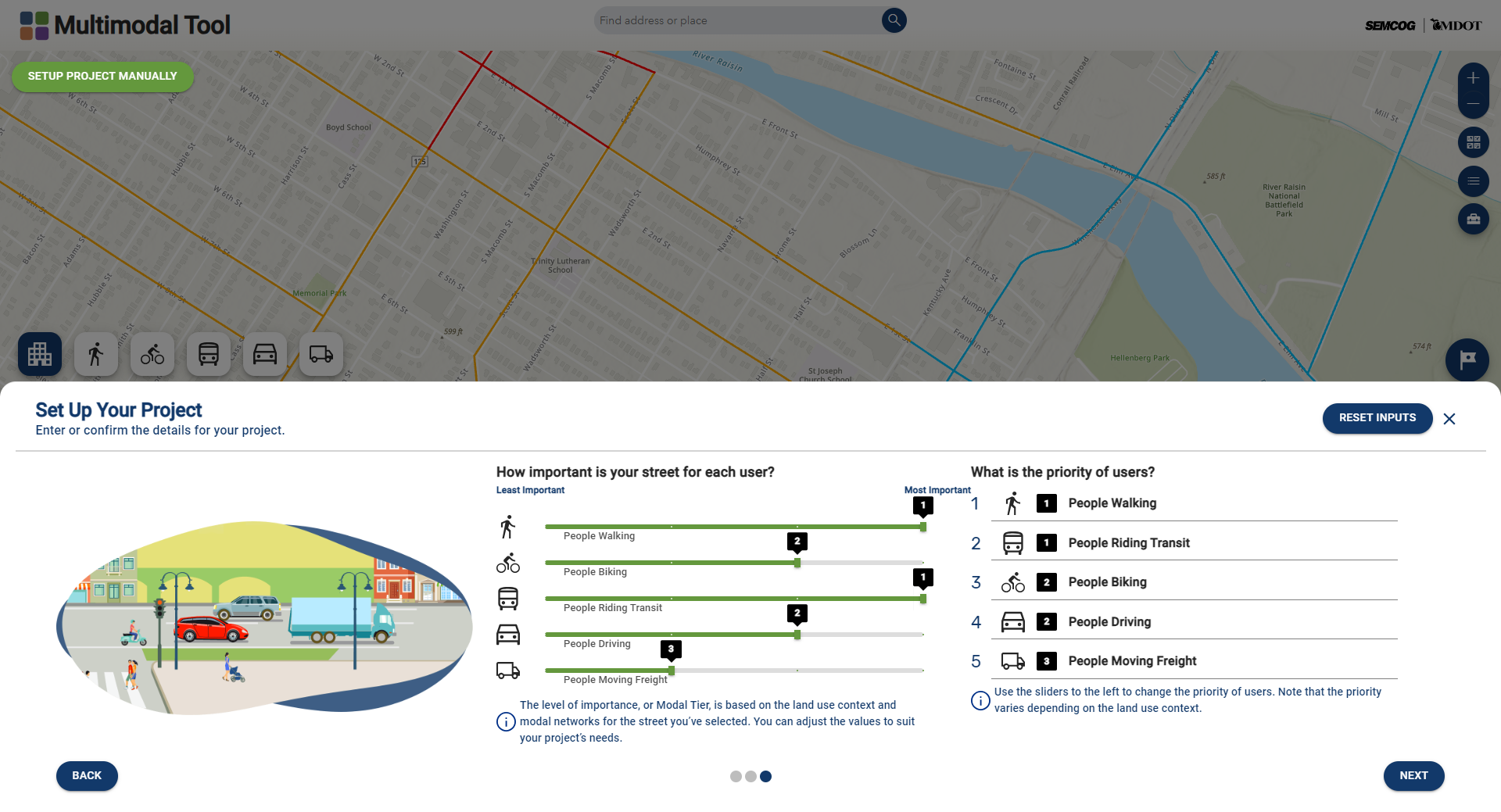Click the flag button on map

point(1467,359)
